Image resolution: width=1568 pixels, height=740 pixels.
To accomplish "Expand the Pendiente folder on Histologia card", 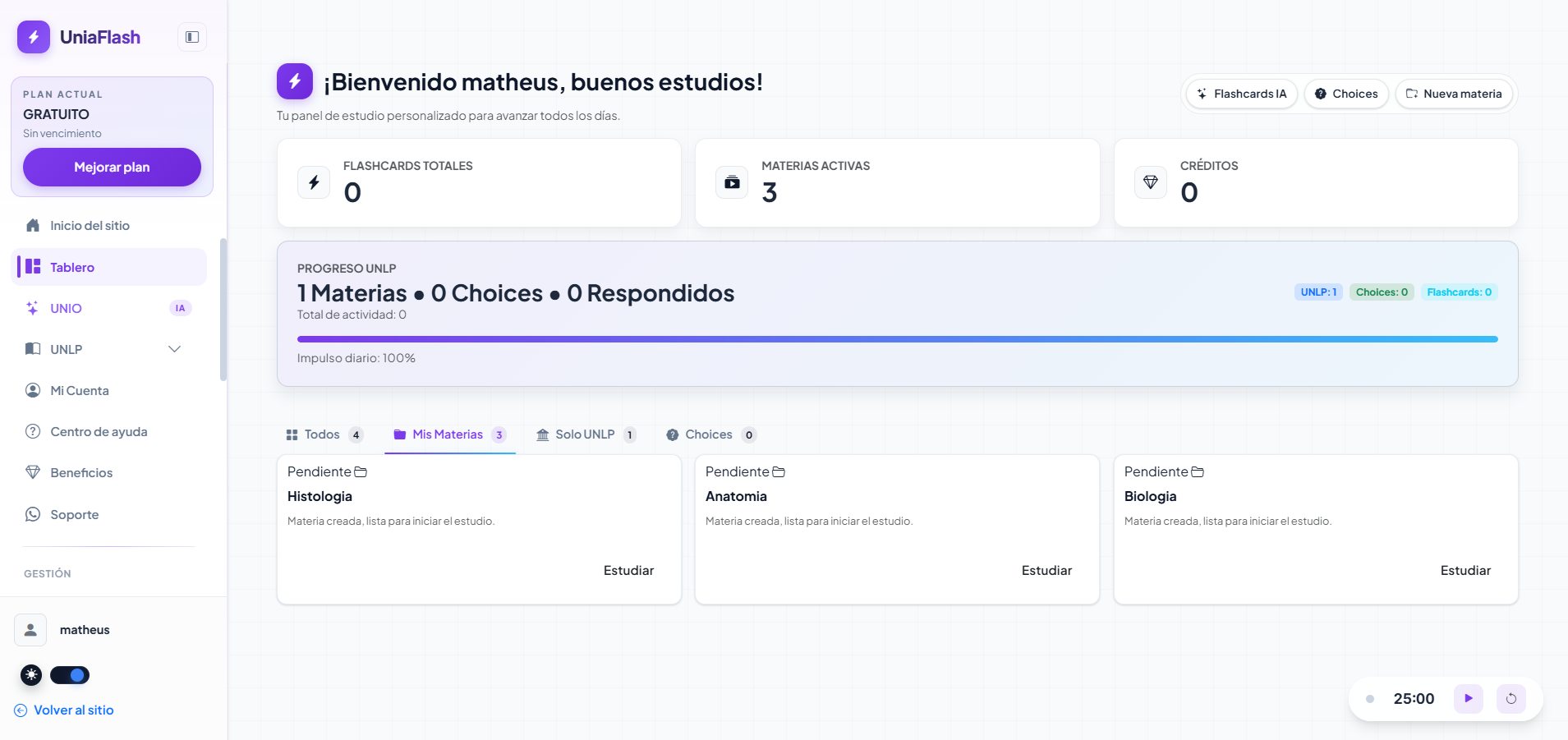I will [x=361, y=471].
